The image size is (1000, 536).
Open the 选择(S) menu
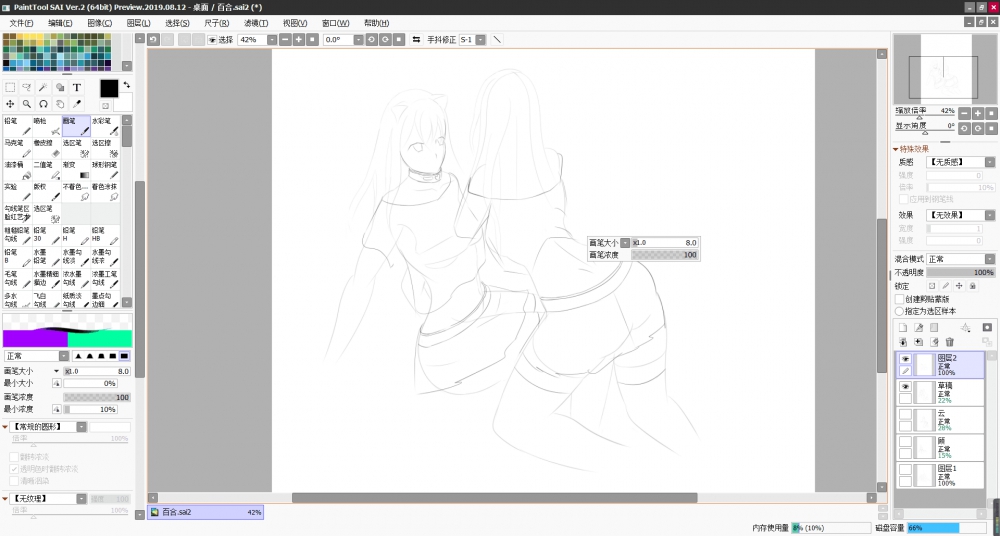click(177, 23)
